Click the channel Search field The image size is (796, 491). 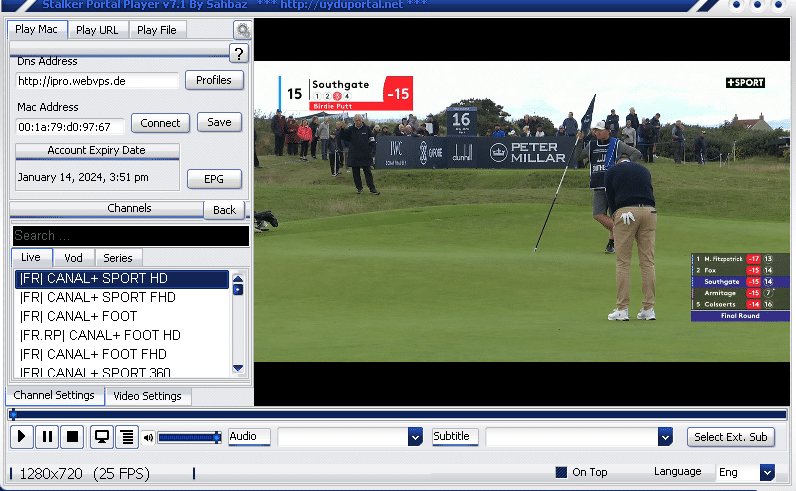[x=130, y=236]
